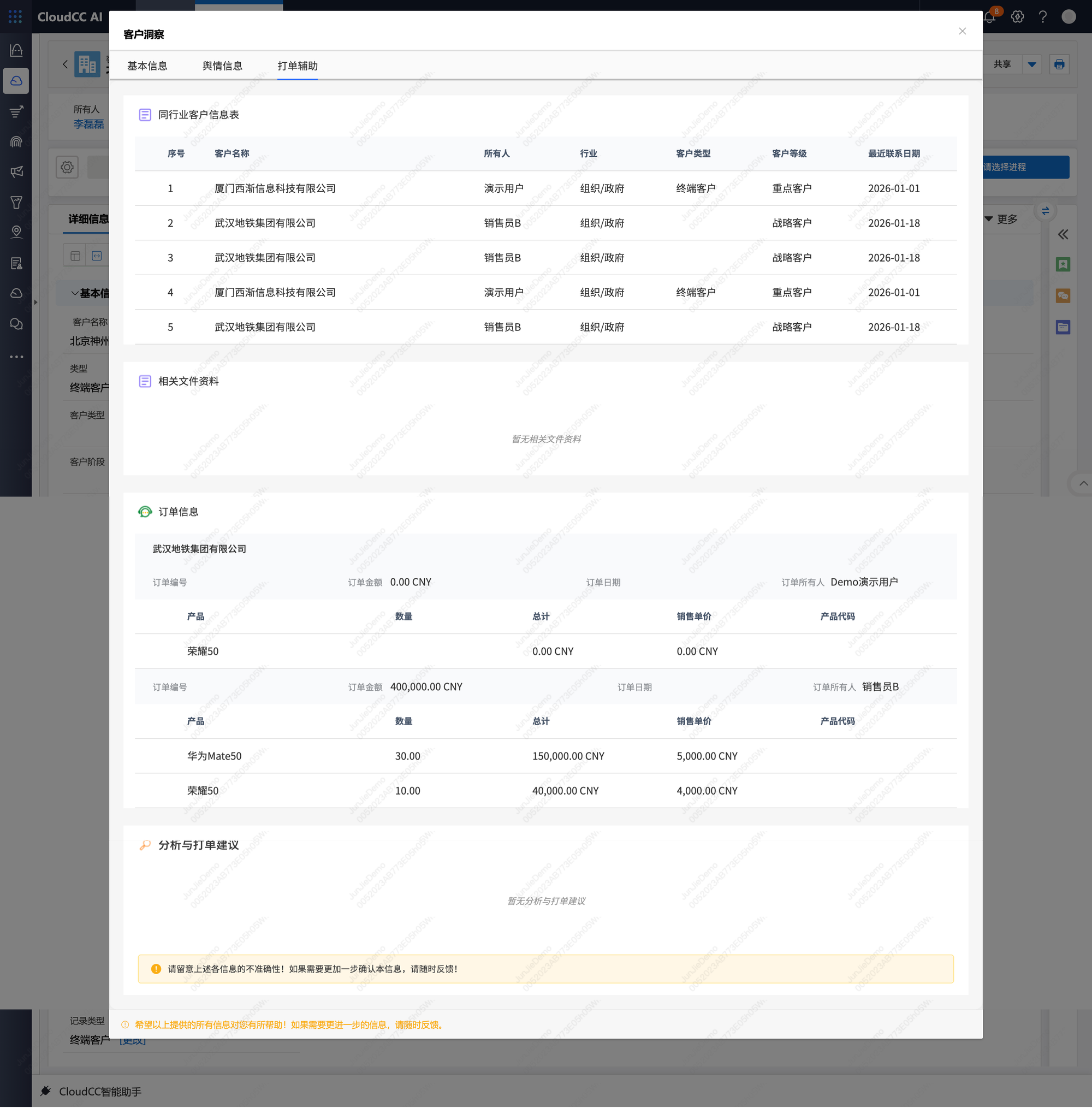The width and height of the screenshot is (1092, 1108).
Task: Expand the dropdown arrow next to 共享
Action: pos(1032,64)
